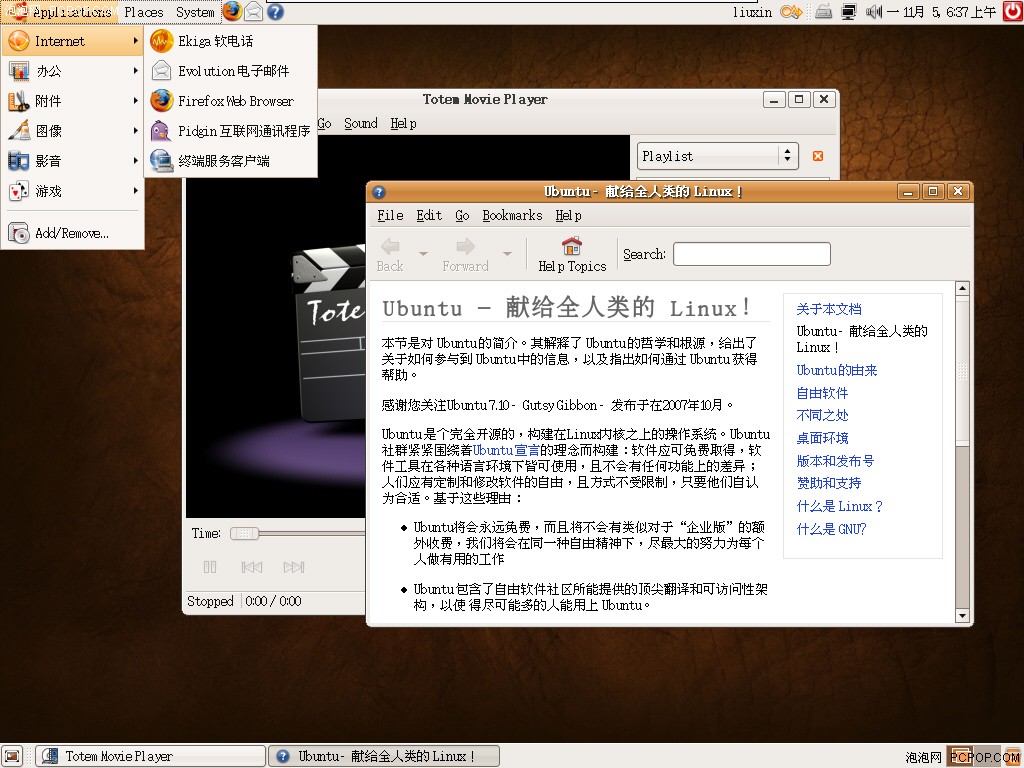Open Terminal Server Client entry (终端服务客户端)
Image resolution: width=1024 pixels, height=768 pixels.
(x=231, y=161)
